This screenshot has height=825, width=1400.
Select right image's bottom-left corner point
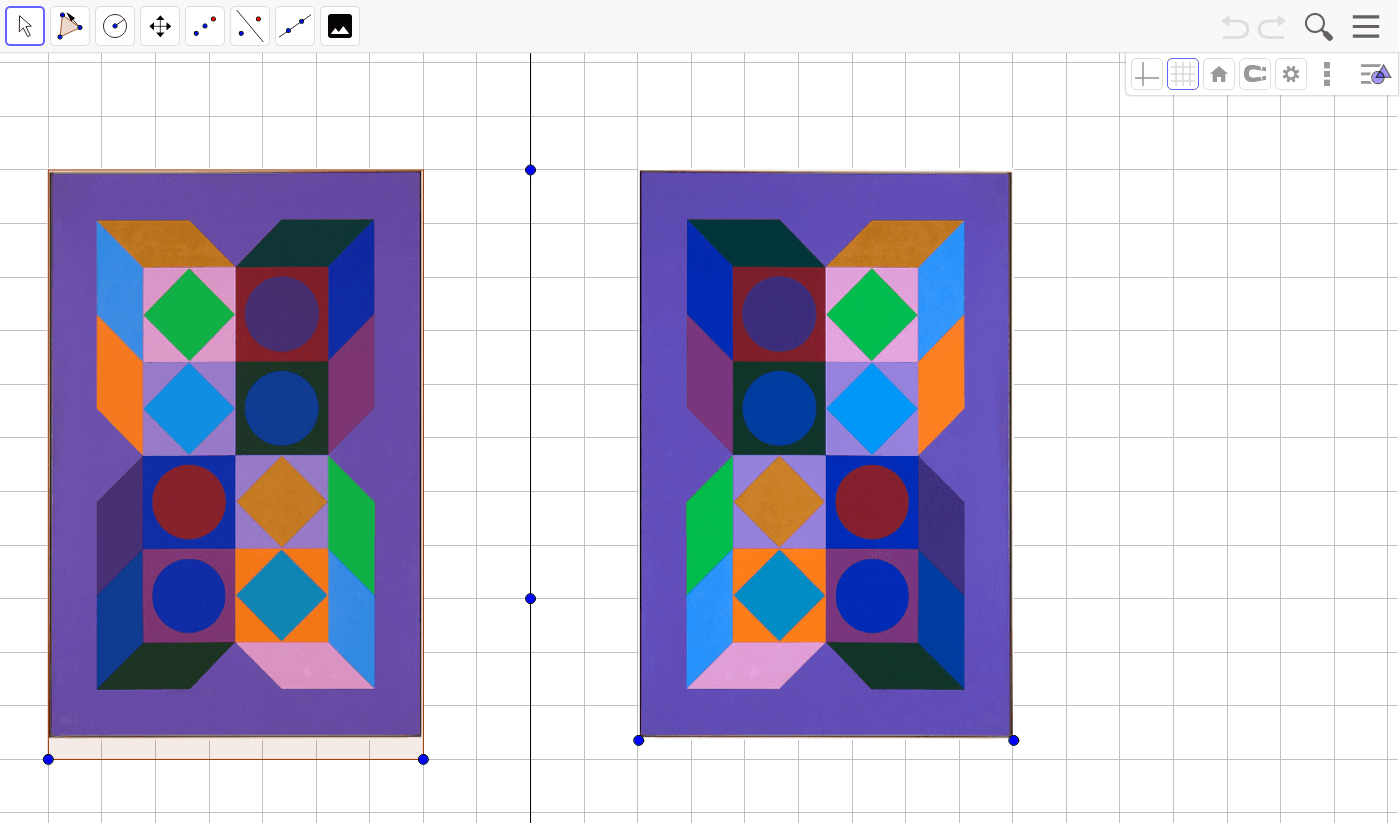[x=639, y=740]
